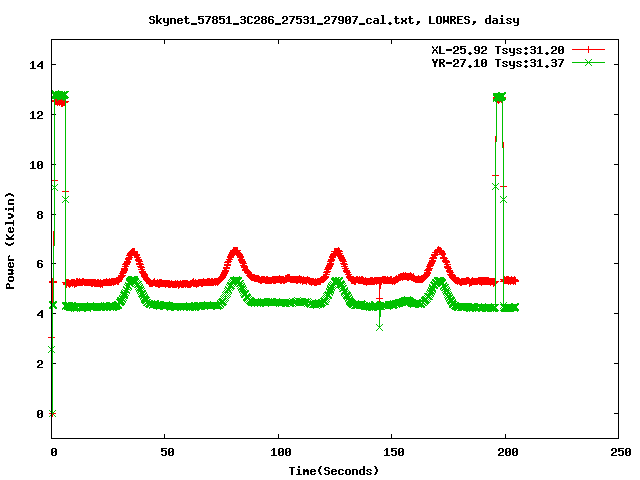Click the 150 tick label on x-axis
640x480 pixels.
[391, 453]
